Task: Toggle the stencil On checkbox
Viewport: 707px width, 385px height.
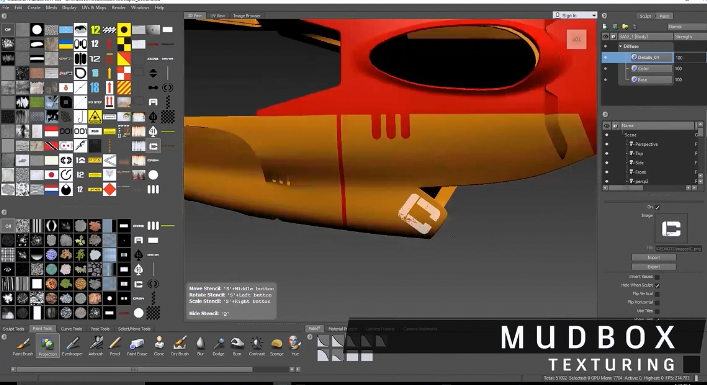Action: [x=657, y=207]
